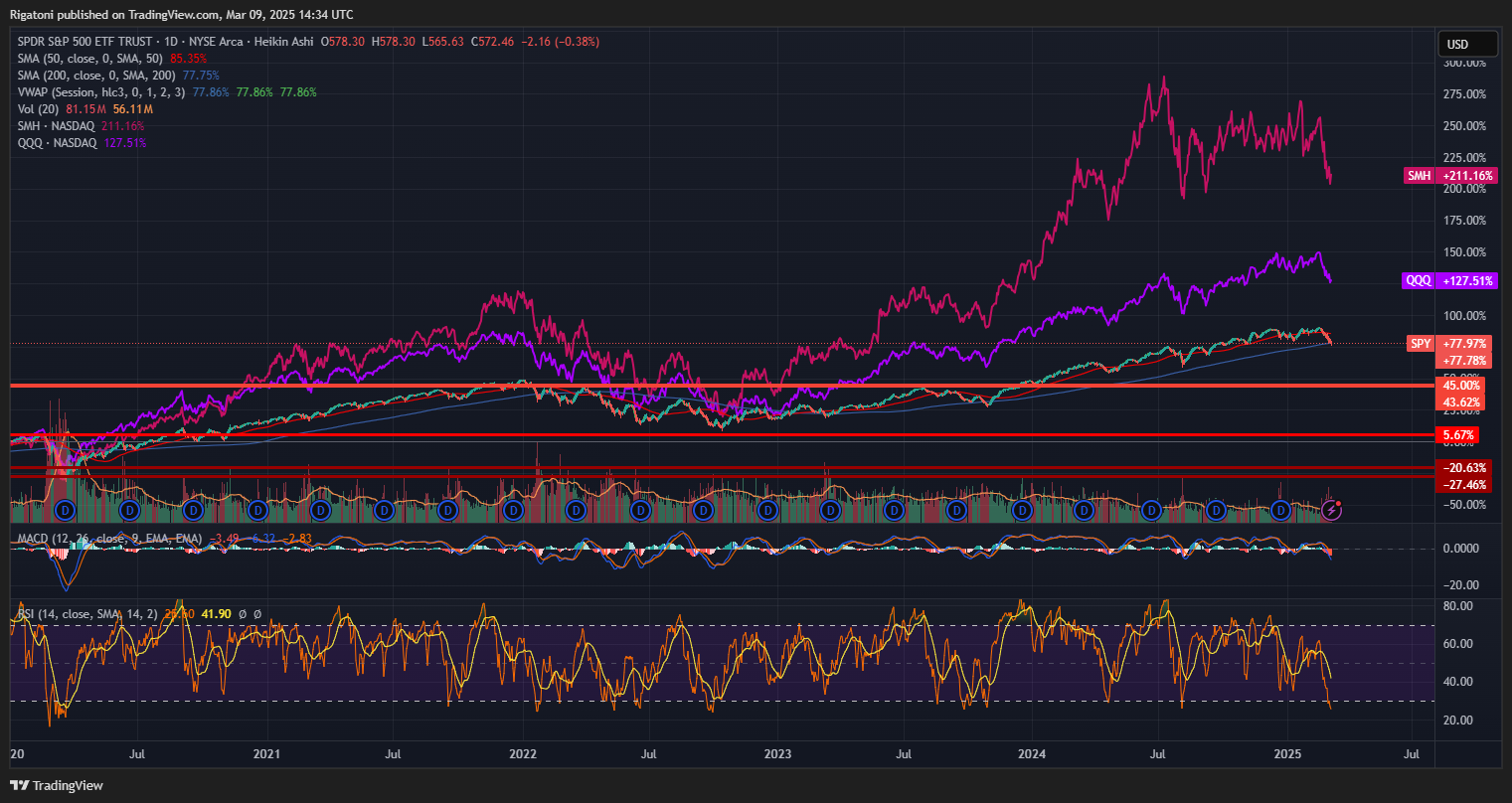Click the 2025 time axis label

pos(1287,755)
